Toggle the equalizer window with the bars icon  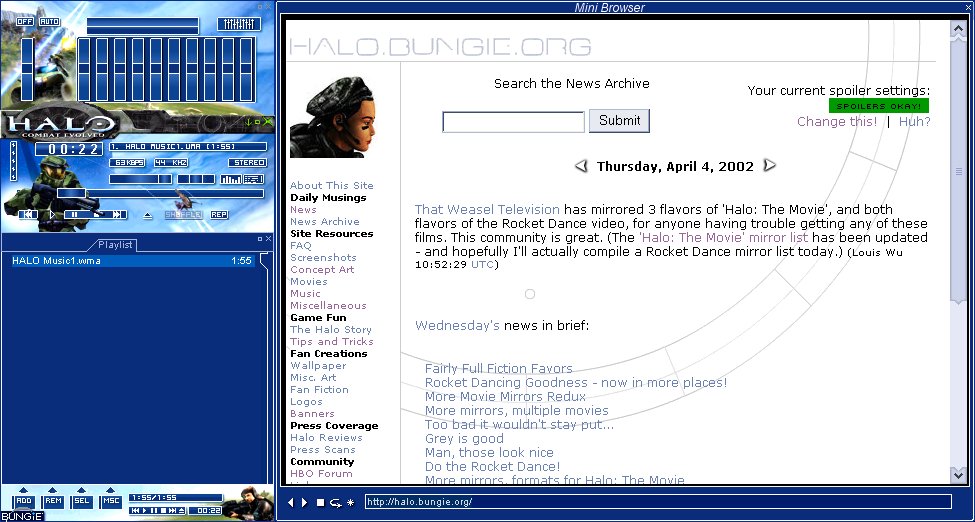231,179
